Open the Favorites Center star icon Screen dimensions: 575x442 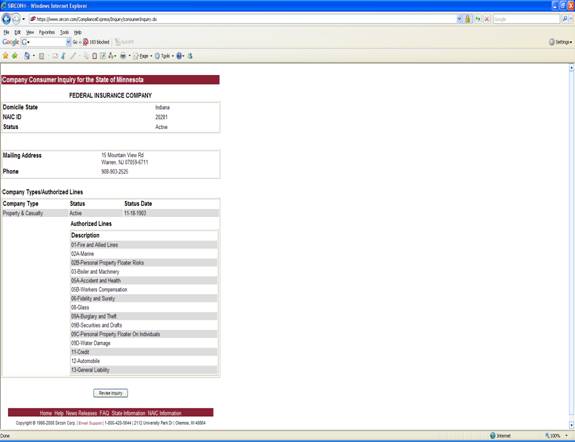pos(5,56)
